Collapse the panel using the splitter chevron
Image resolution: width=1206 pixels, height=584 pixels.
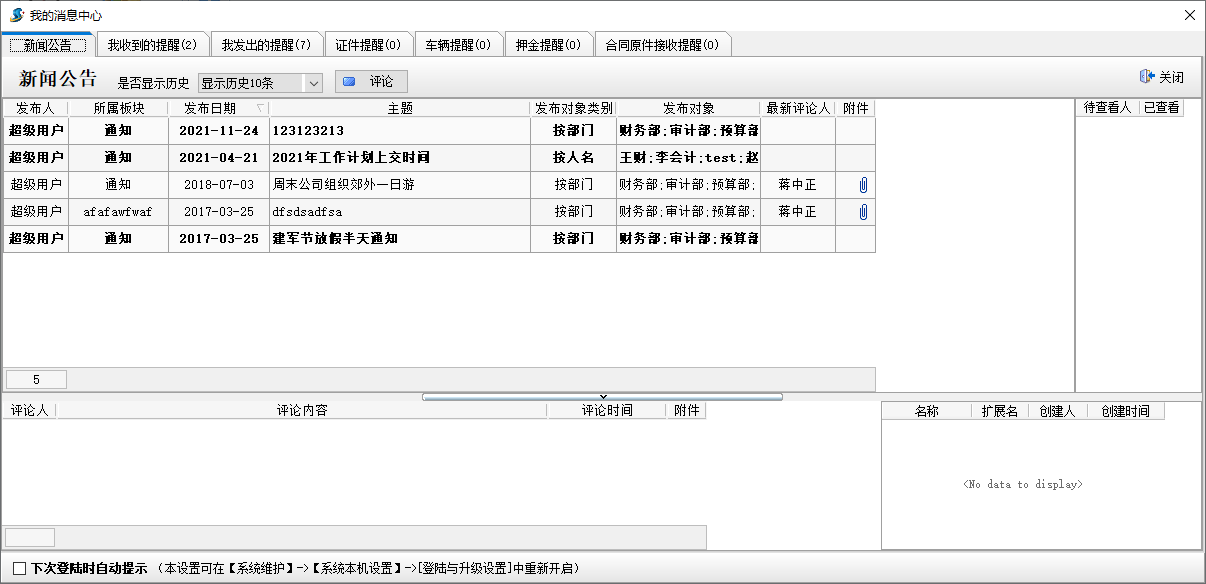pyautogui.click(x=602, y=397)
